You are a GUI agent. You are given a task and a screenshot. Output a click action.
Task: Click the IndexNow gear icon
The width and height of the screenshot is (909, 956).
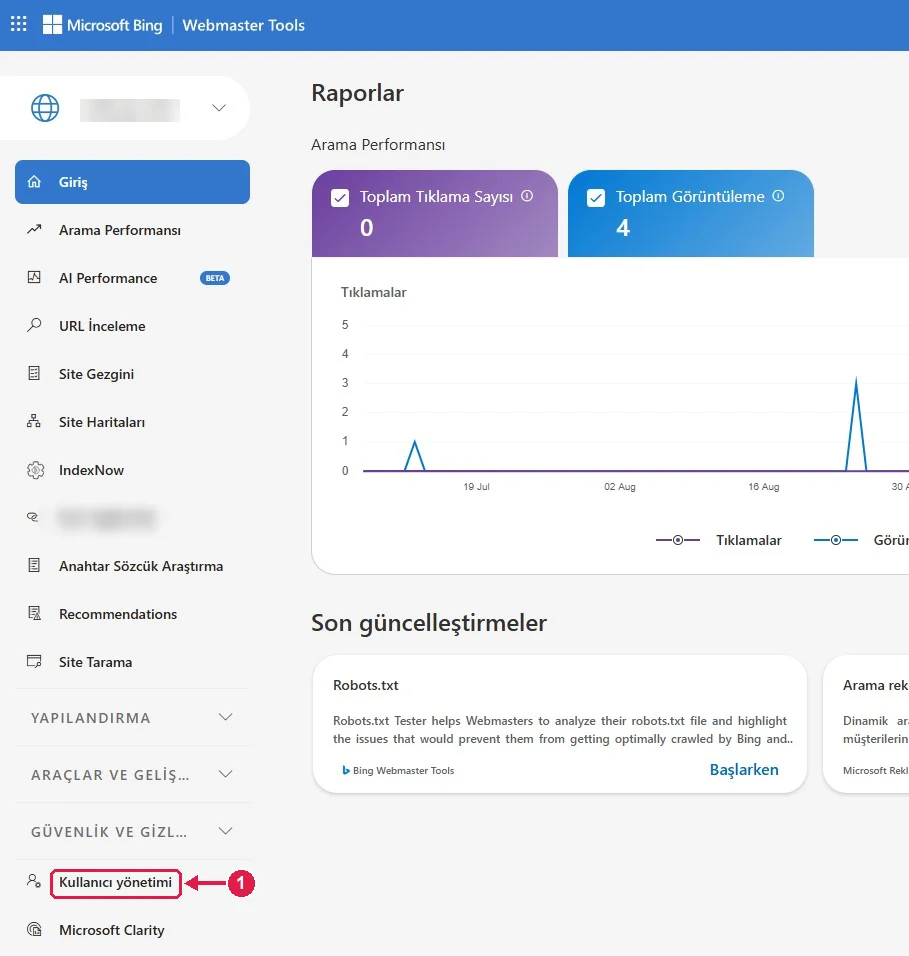pyautogui.click(x=35, y=470)
